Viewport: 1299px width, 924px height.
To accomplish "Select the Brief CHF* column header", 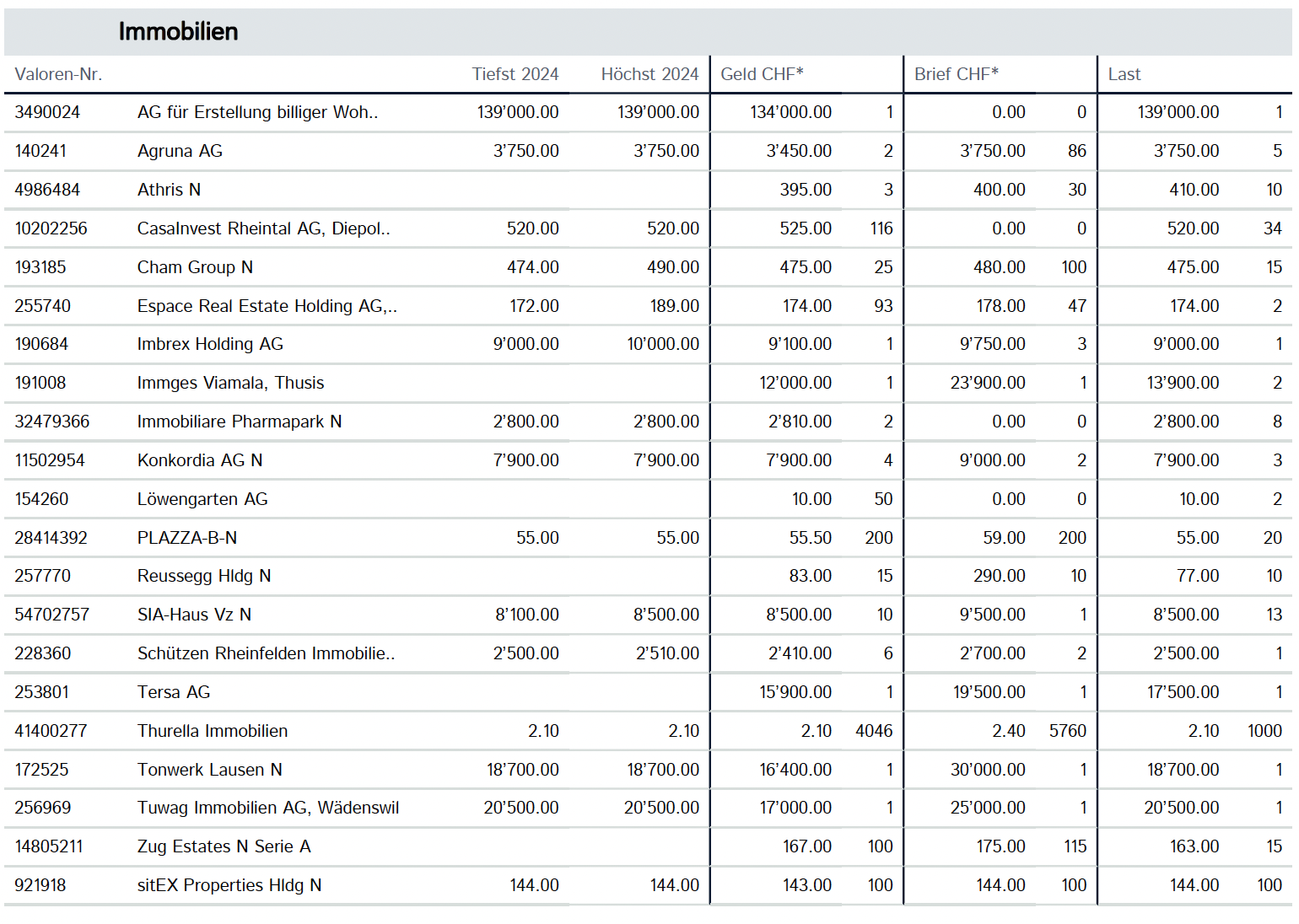I will click(956, 74).
